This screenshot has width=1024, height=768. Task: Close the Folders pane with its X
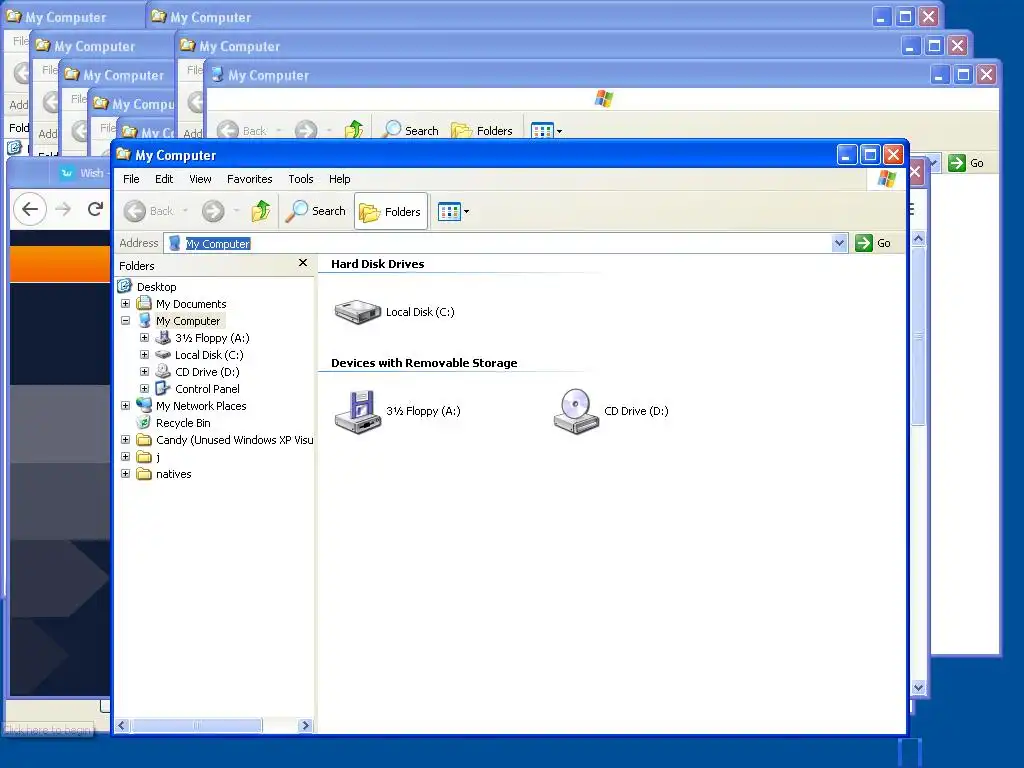302,263
